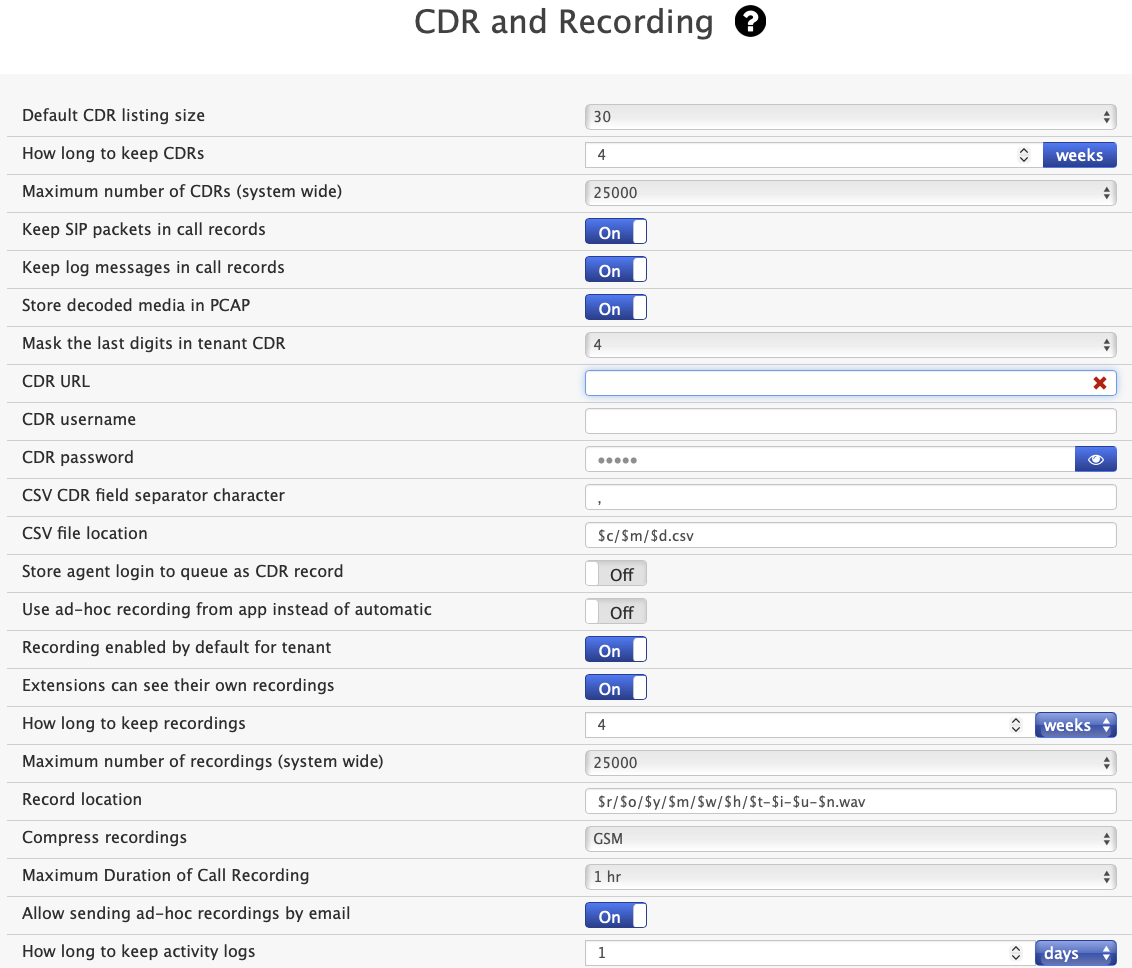
Task: Increase "How long to keep CDRs" with stepper
Action: coord(1023,150)
